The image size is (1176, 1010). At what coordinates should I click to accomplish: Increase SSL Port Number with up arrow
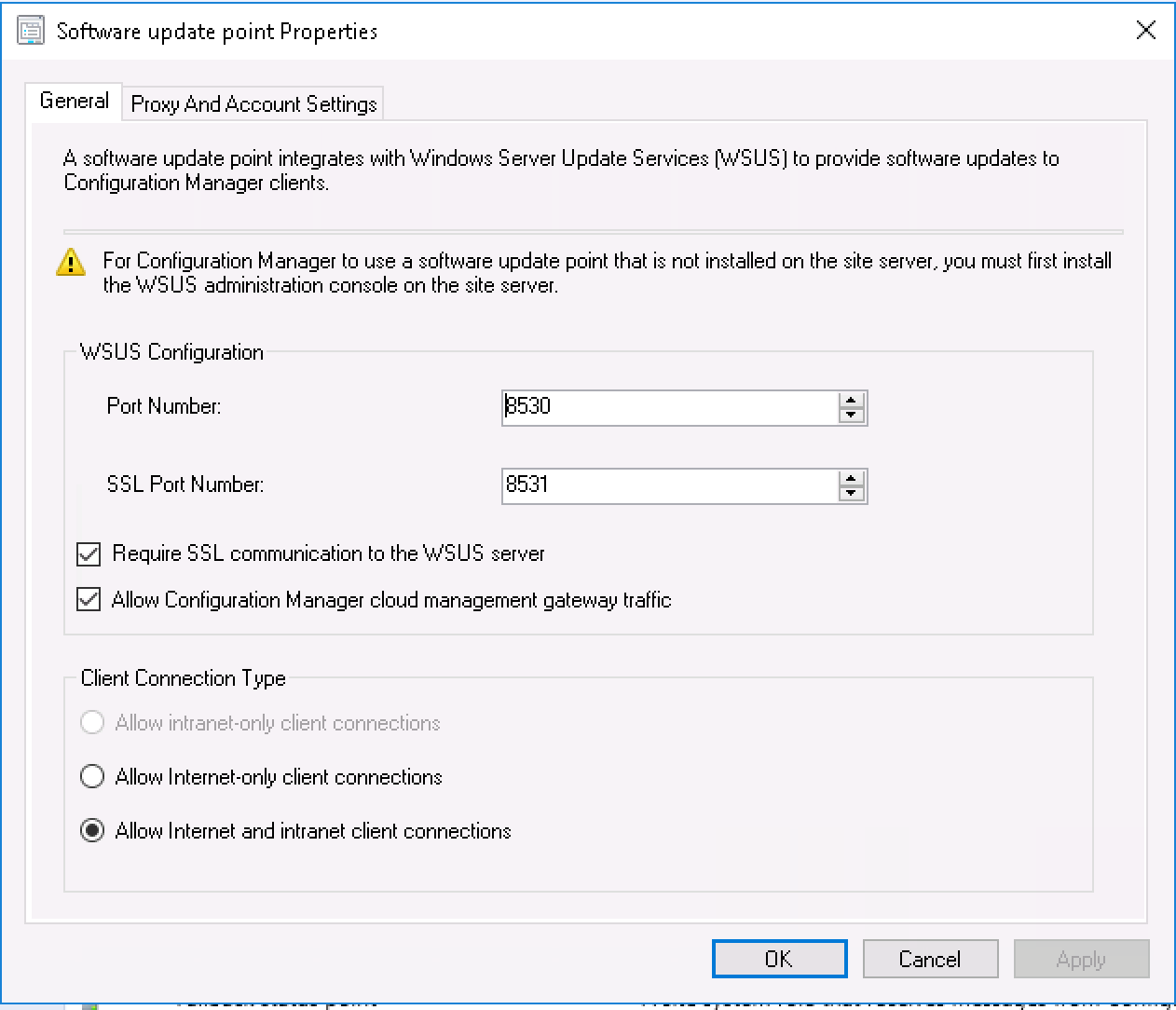(x=851, y=478)
